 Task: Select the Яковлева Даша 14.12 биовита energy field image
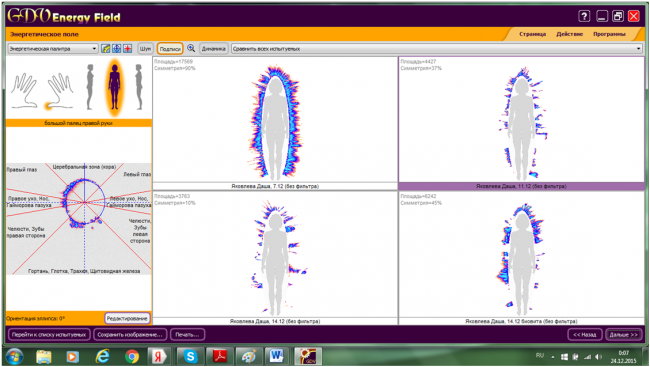521,254
